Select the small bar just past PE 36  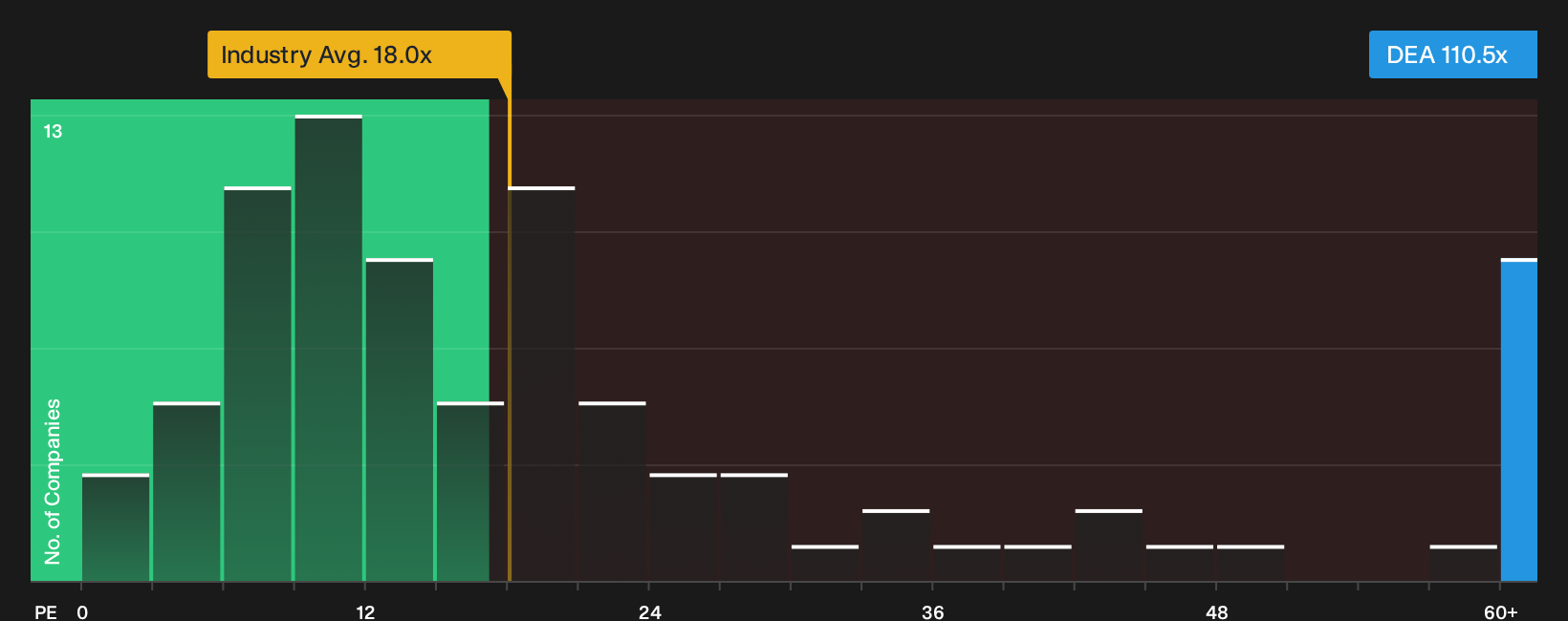(967, 563)
